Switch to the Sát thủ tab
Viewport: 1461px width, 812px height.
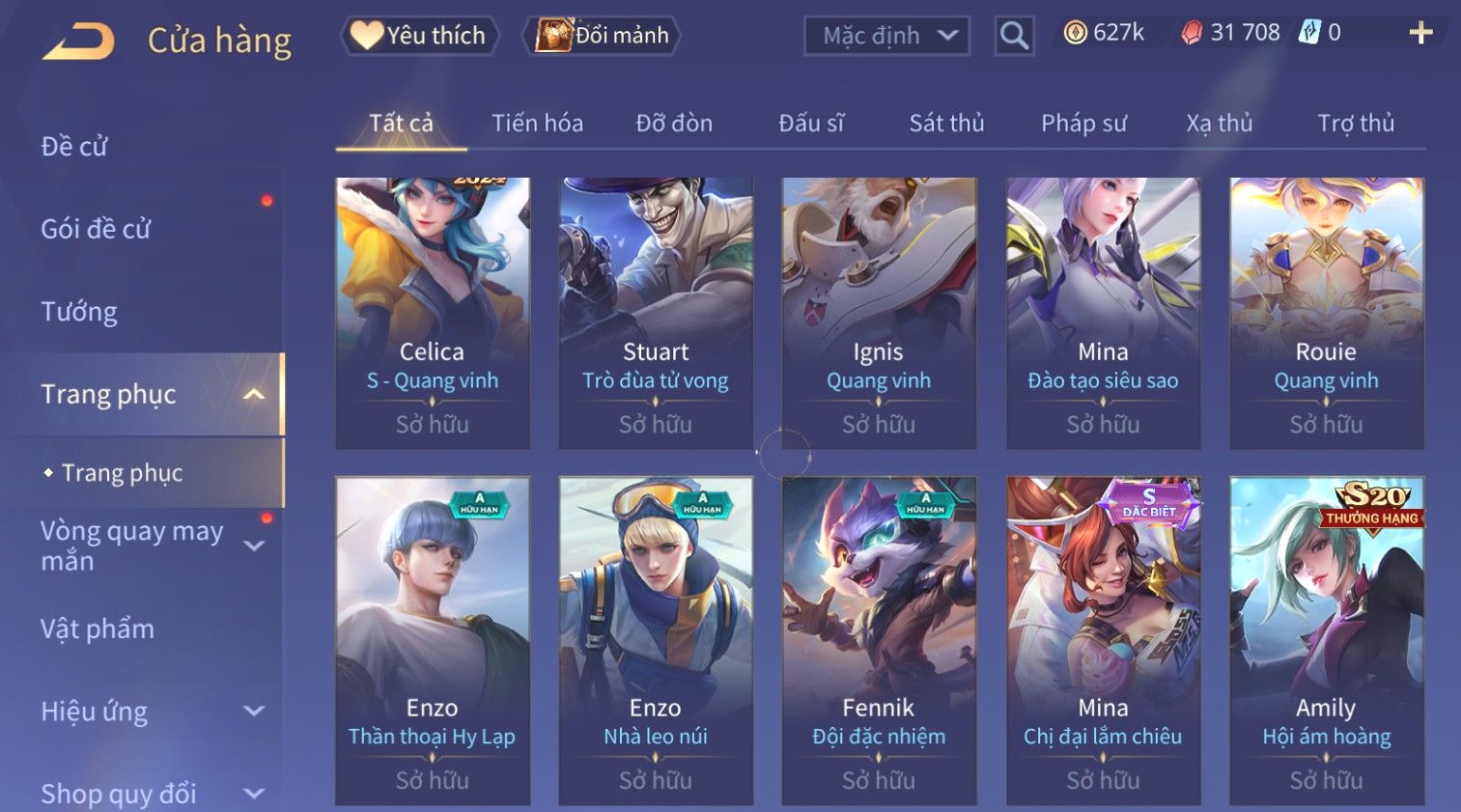point(946,124)
